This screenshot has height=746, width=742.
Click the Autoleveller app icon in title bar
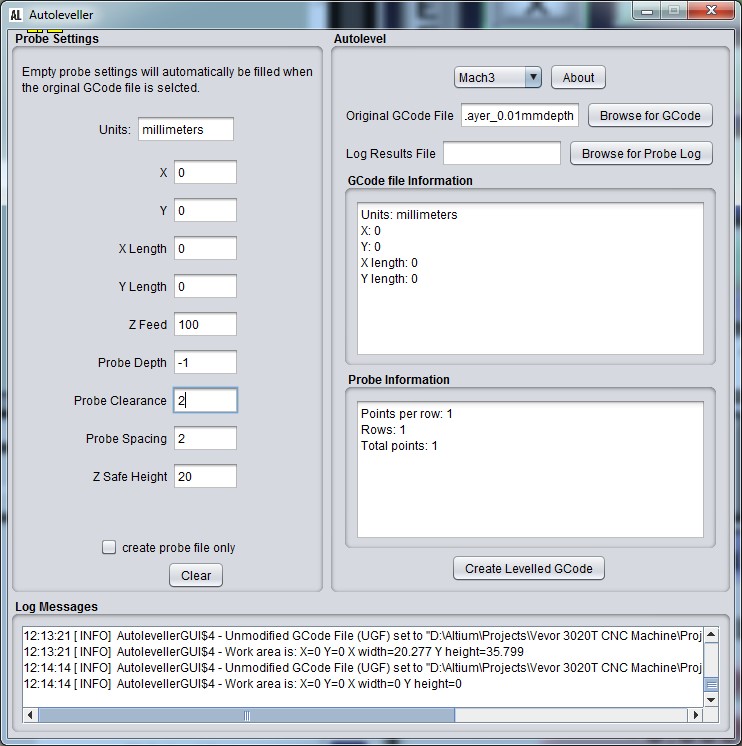pyautogui.click(x=15, y=15)
